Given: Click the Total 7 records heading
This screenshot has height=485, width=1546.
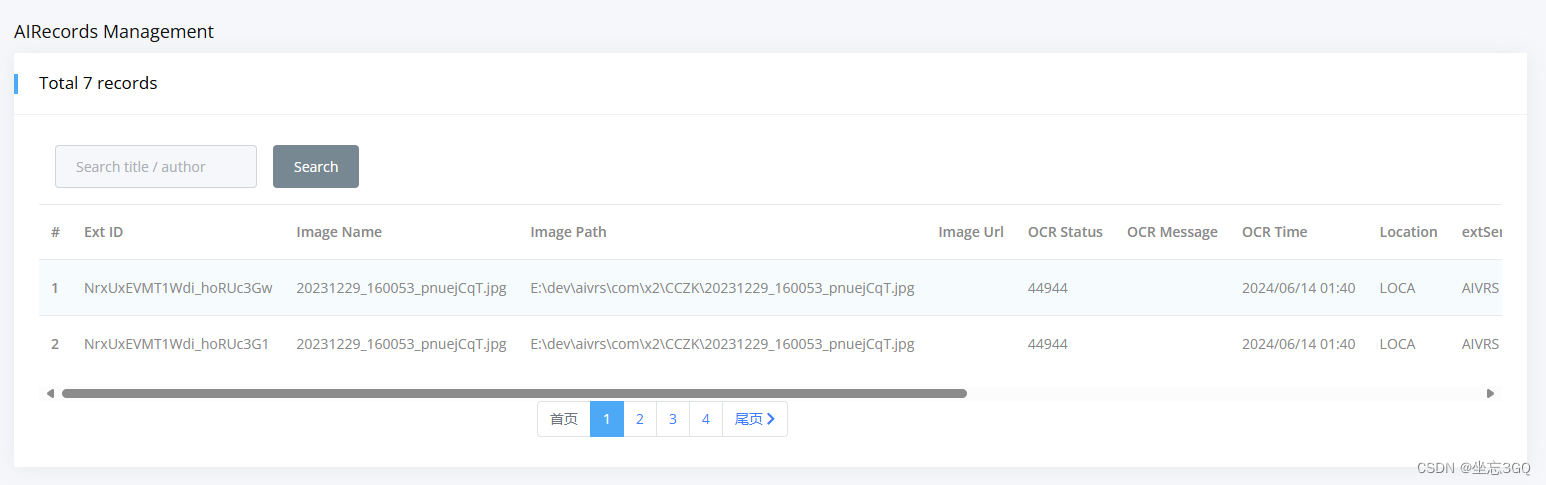Looking at the screenshot, I should coord(98,83).
